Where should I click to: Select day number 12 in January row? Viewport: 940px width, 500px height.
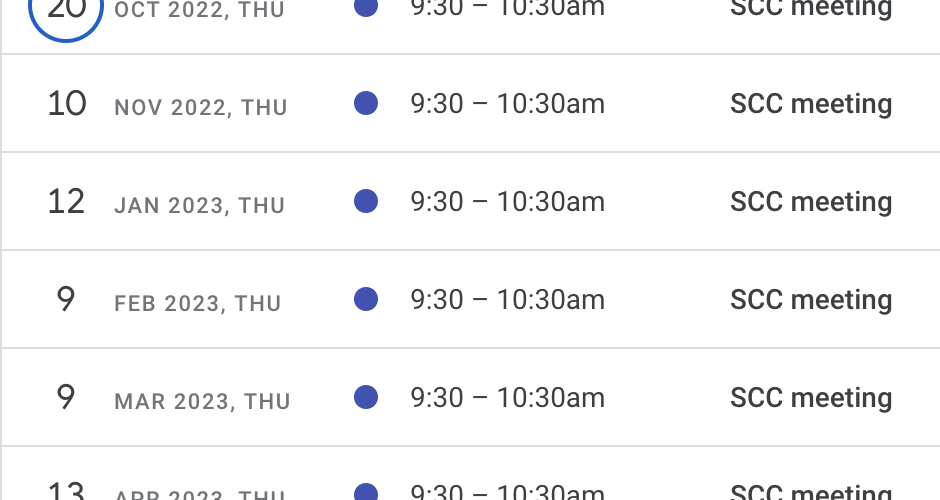66,201
